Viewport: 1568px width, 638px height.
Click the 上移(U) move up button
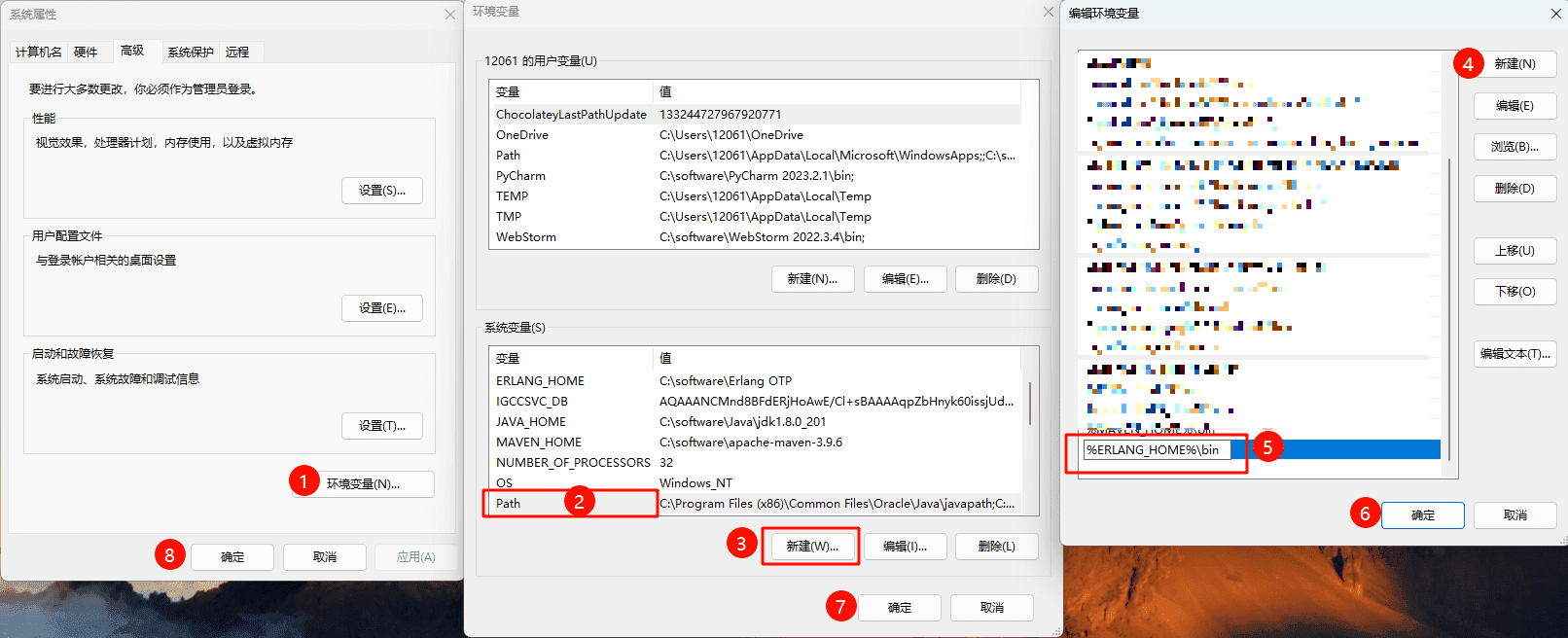[x=1515, y=251]
